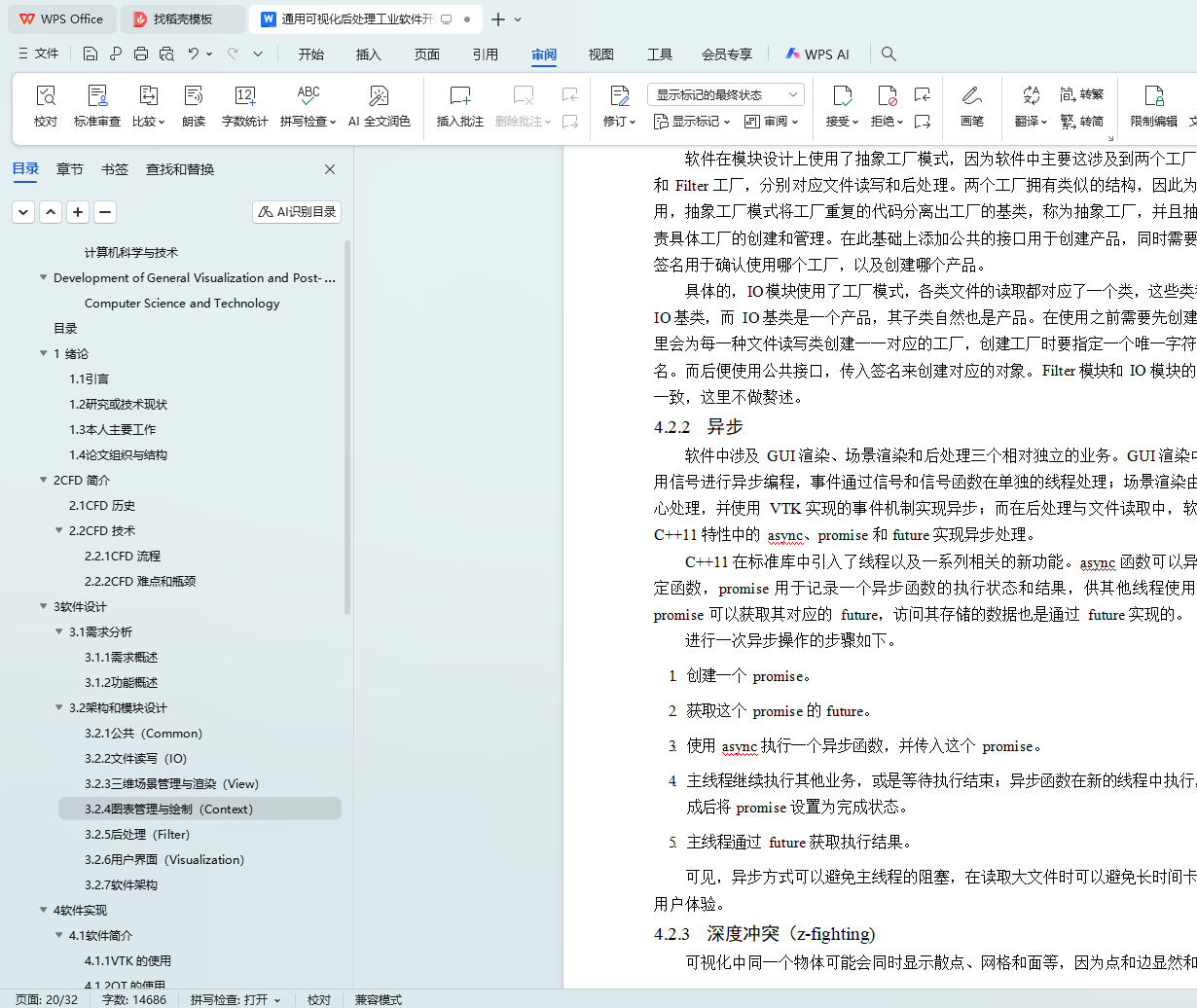Image resolution: width=1197 pixels, height=1008 pixels.
Task: Click the save icon in quick toolbar
Action: click(x=91, y=54)
